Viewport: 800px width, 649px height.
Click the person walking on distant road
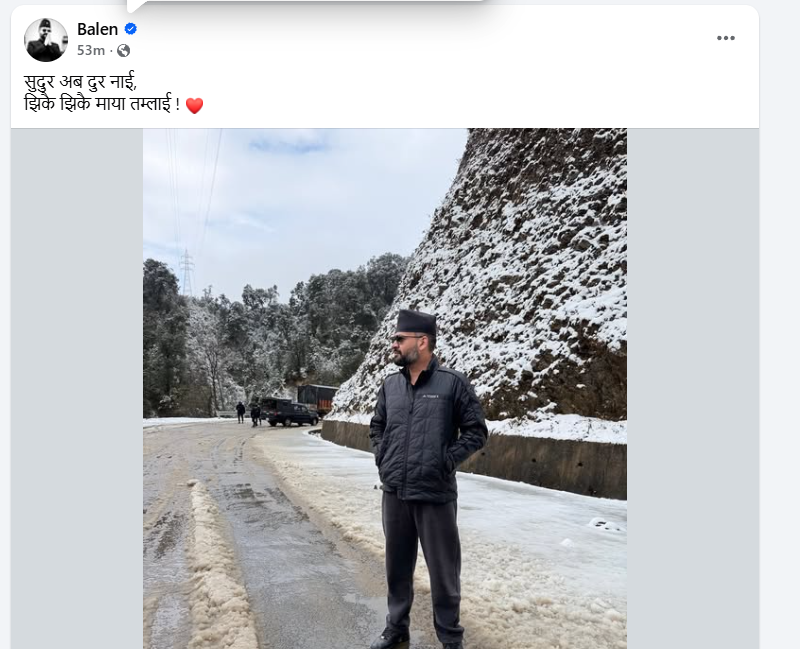pos(240,411)
